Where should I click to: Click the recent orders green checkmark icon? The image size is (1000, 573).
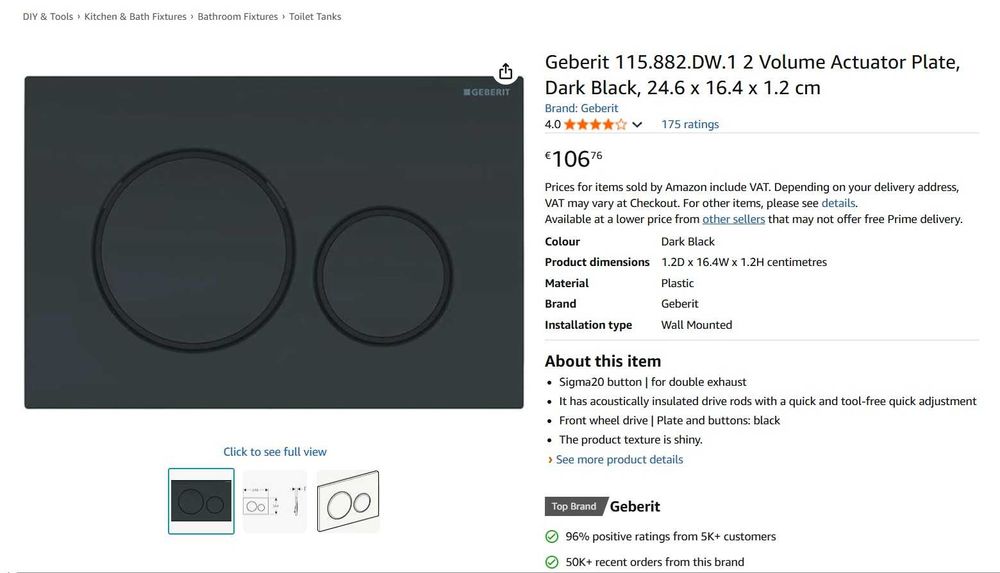tap(552, 562)
